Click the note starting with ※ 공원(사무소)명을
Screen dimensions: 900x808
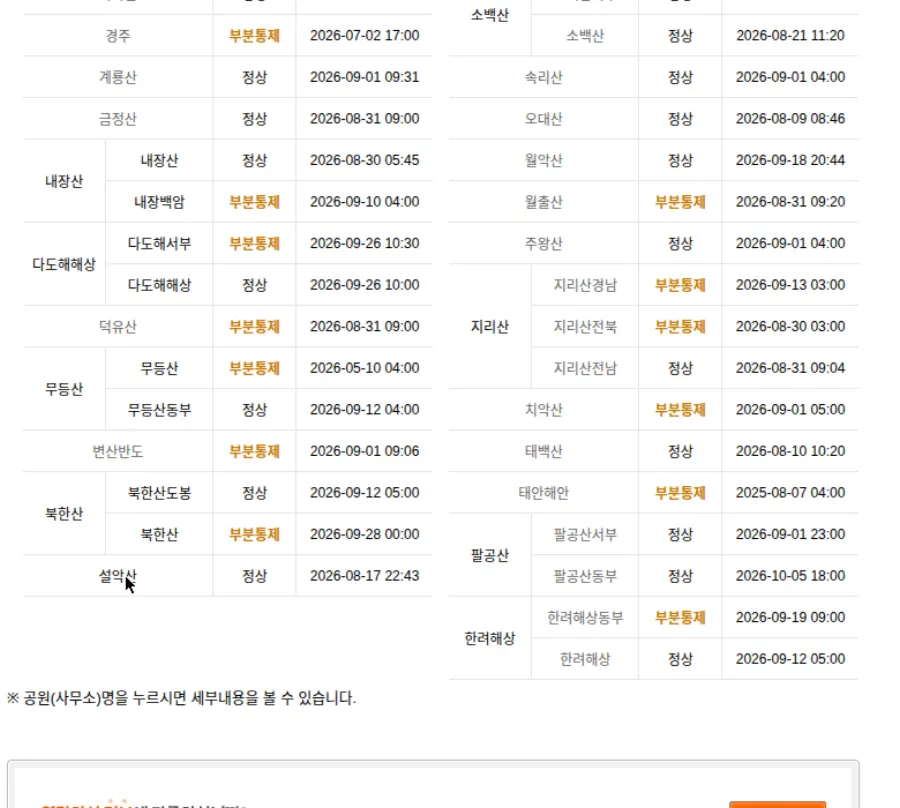point(181,698)
